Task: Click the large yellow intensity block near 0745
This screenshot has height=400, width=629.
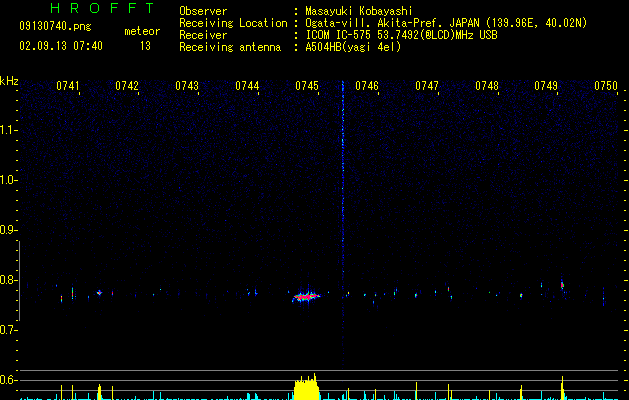Action: [306, 388]
